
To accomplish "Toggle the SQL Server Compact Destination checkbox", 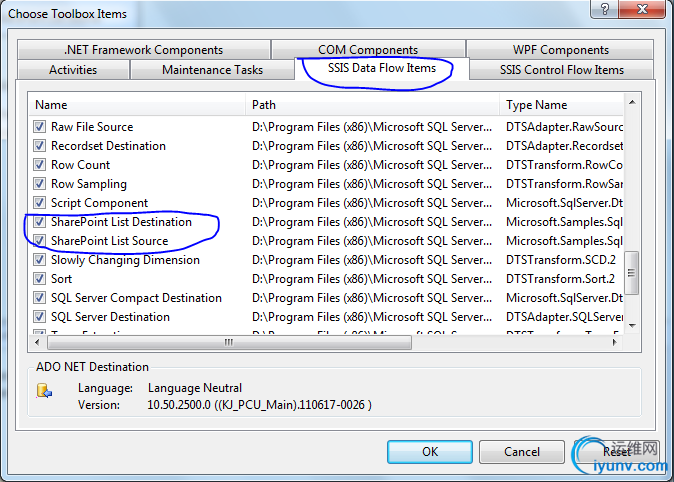I will [40, 298].
